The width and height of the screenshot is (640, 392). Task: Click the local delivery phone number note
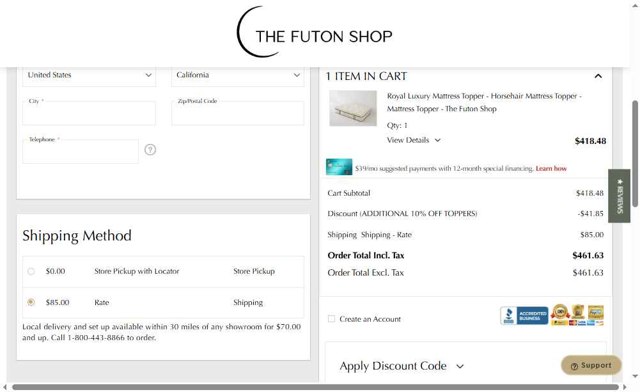[x=162, y=332]
